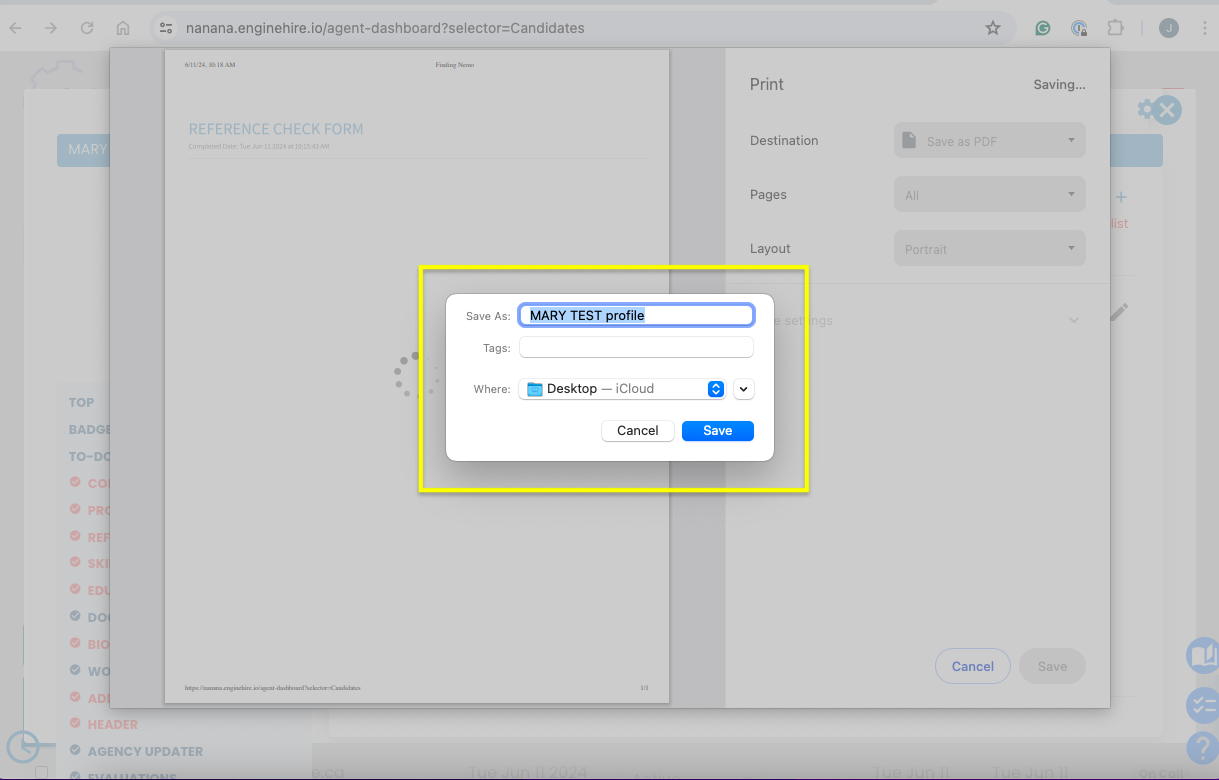The image size is (1219, 780).
Task: Click the check icon in the EDU row
Action: coord(75,590)
